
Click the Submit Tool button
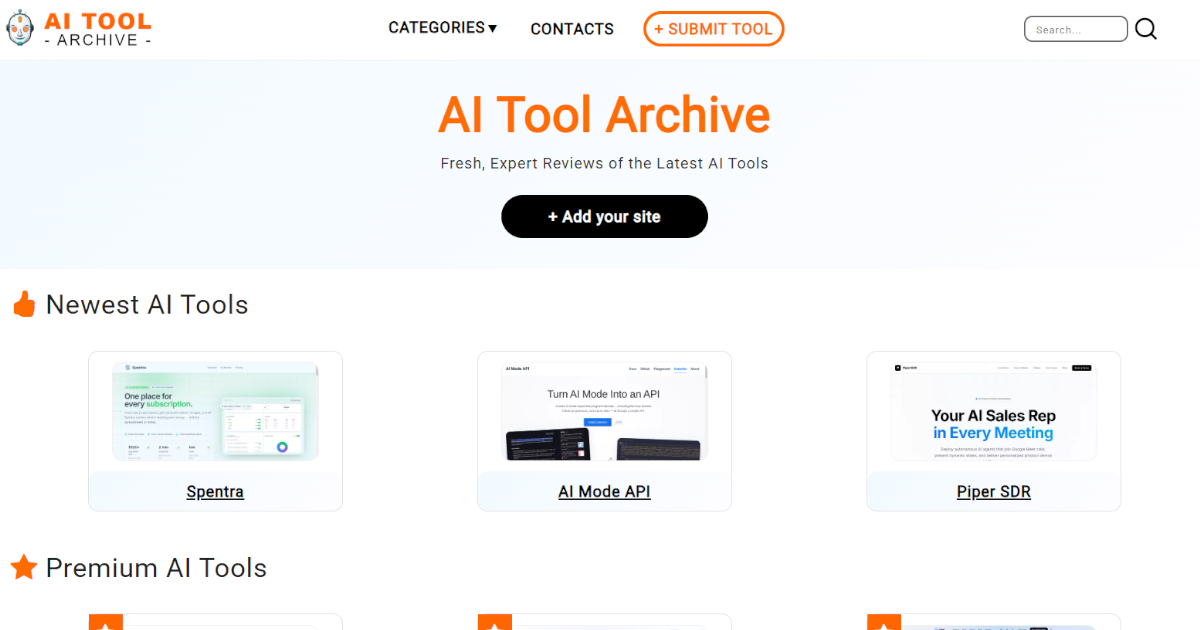click(713, 29)
